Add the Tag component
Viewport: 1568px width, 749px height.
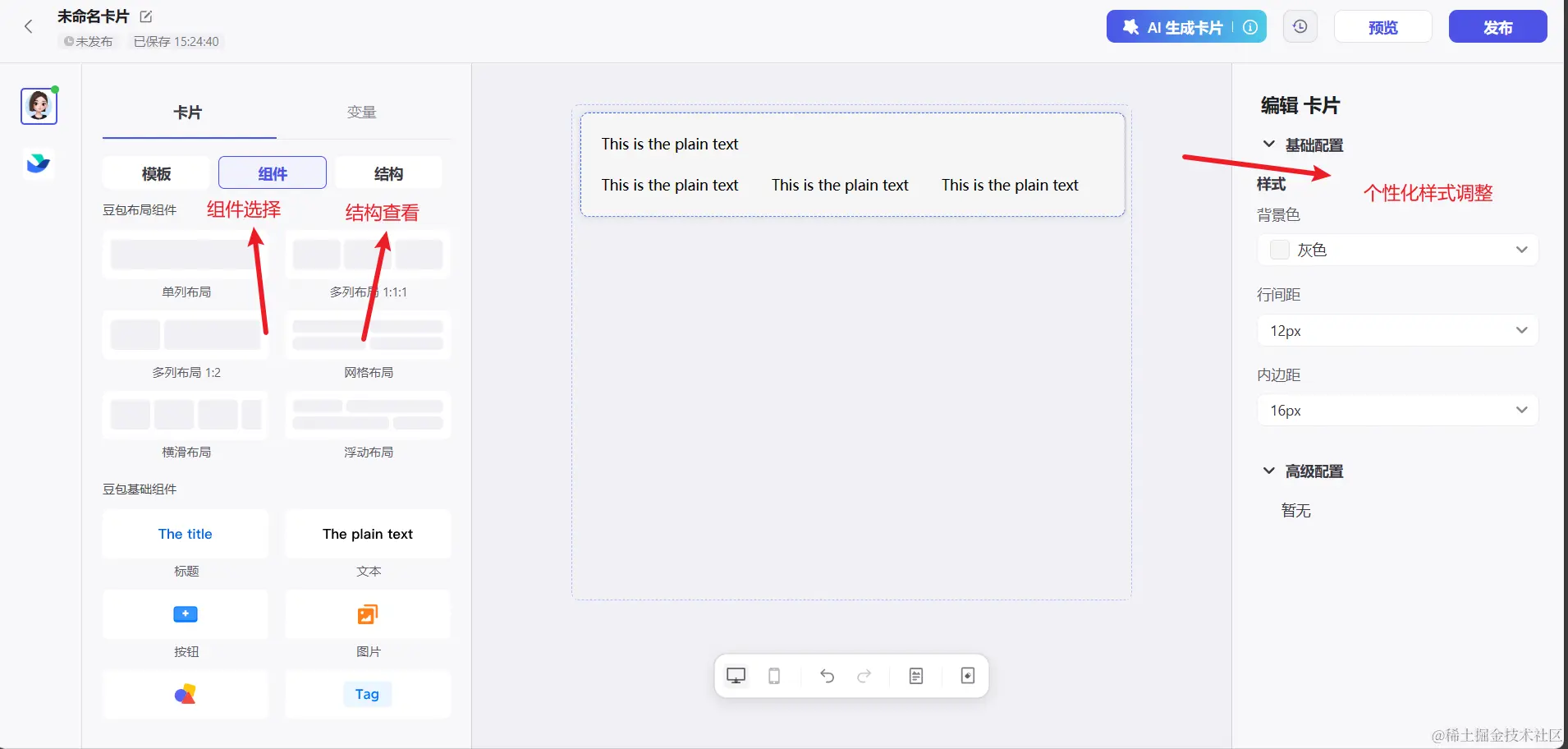click(368, 695)
